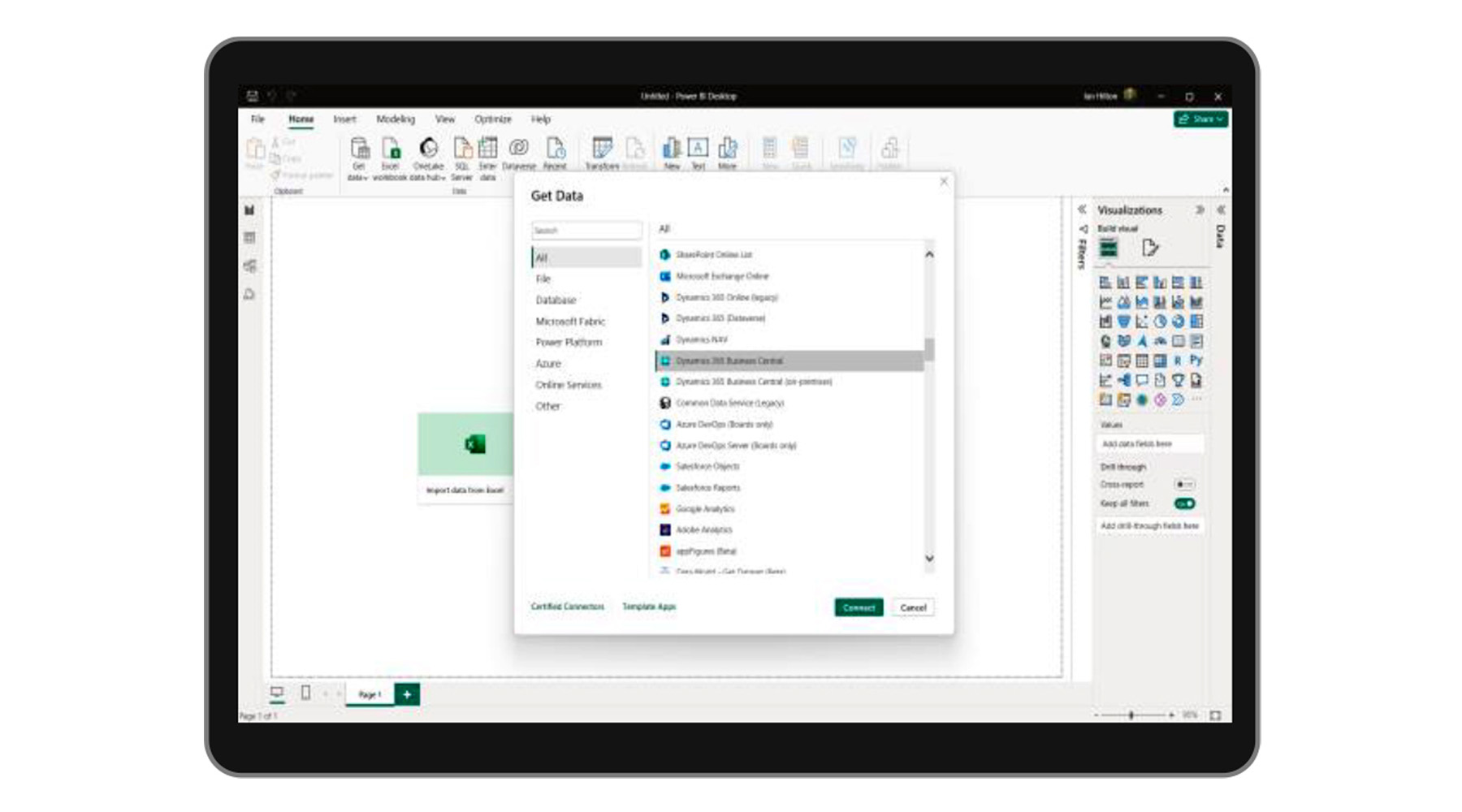
Task: Select the All category in Get Data
Action: tap(586, 257)
